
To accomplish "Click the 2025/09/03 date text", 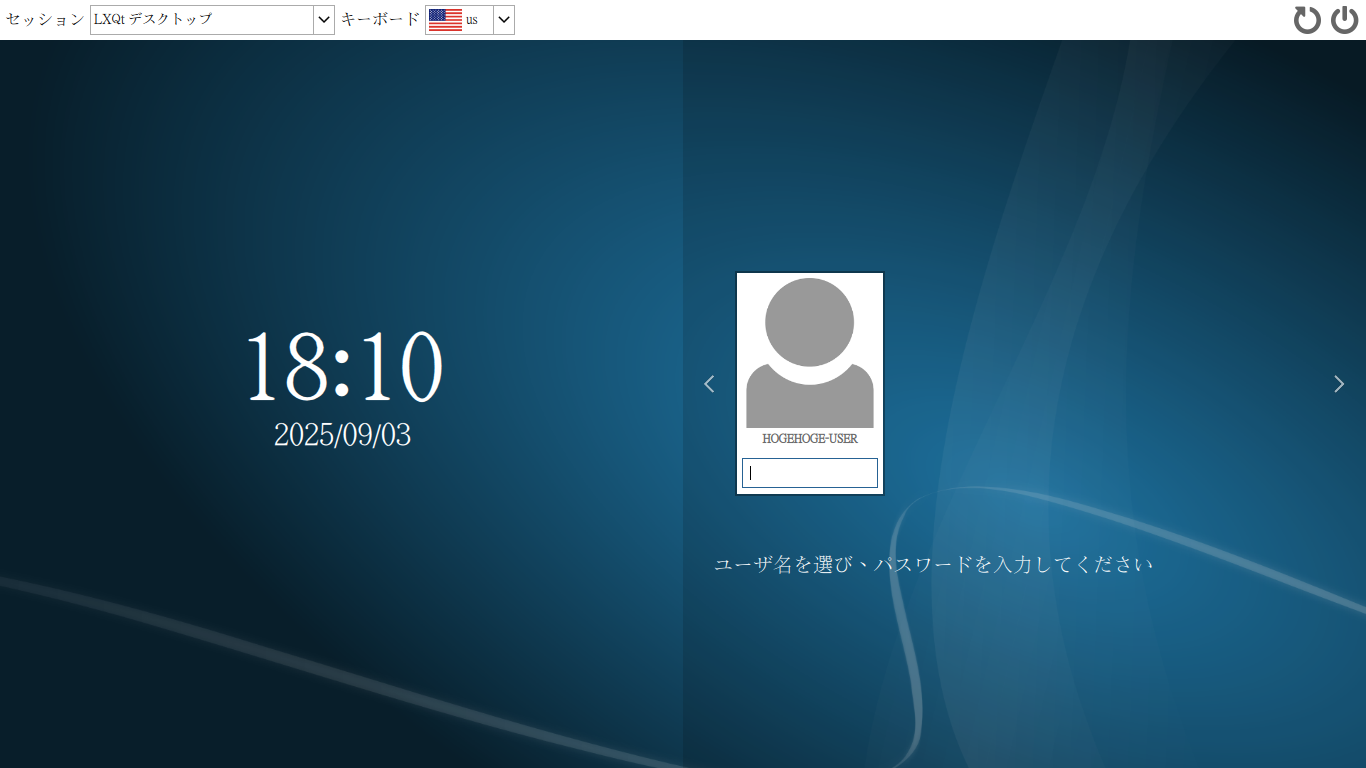I will coord(343,434).
